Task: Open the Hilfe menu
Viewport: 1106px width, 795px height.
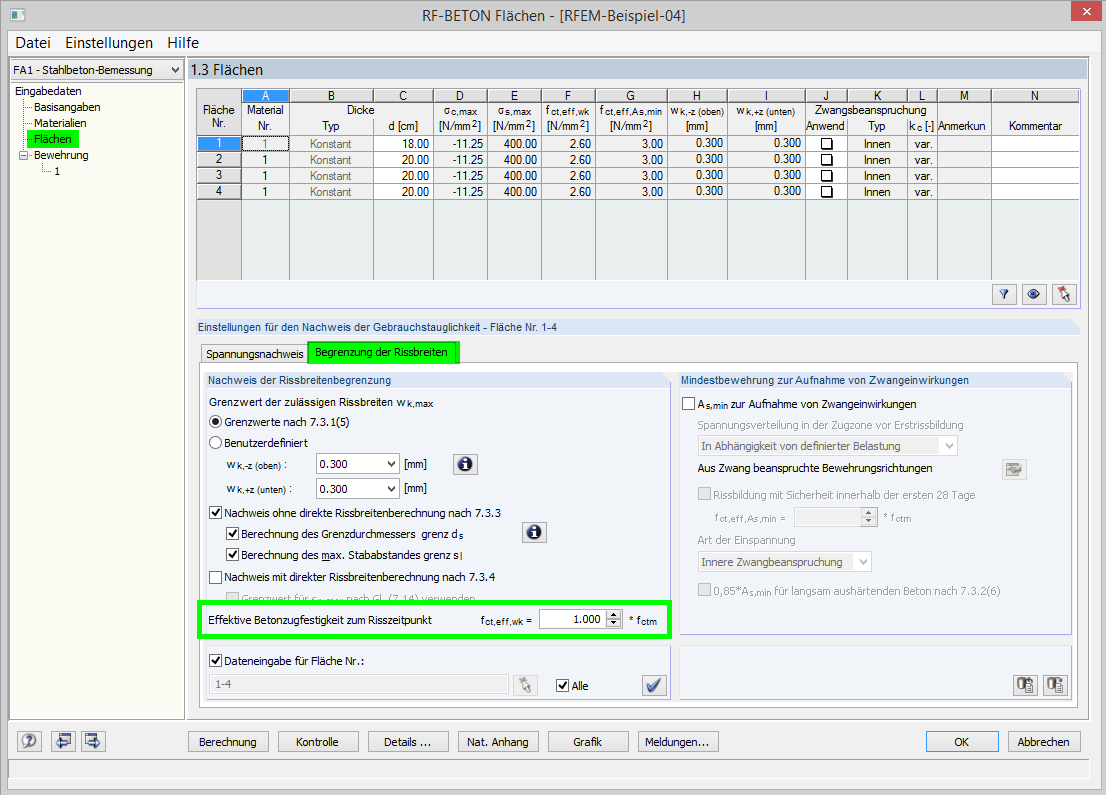Action: [x=183, y=42]
